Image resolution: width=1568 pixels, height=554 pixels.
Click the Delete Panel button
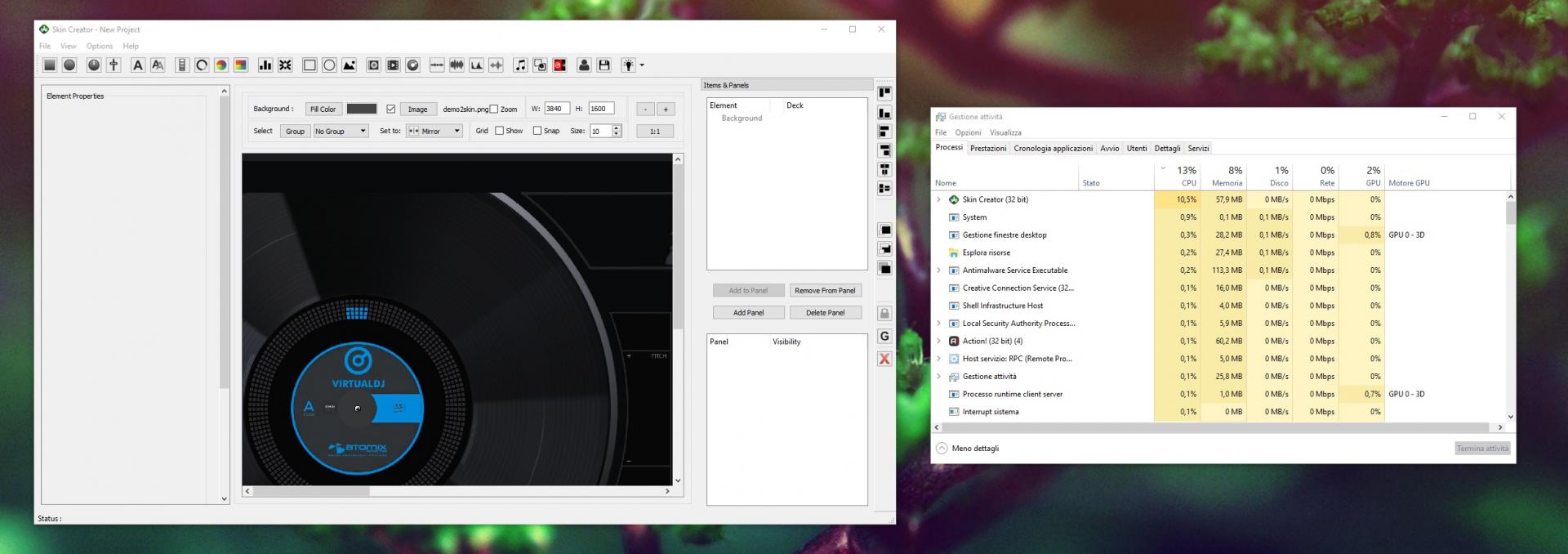pyautogui.click(x=826, y=313)
